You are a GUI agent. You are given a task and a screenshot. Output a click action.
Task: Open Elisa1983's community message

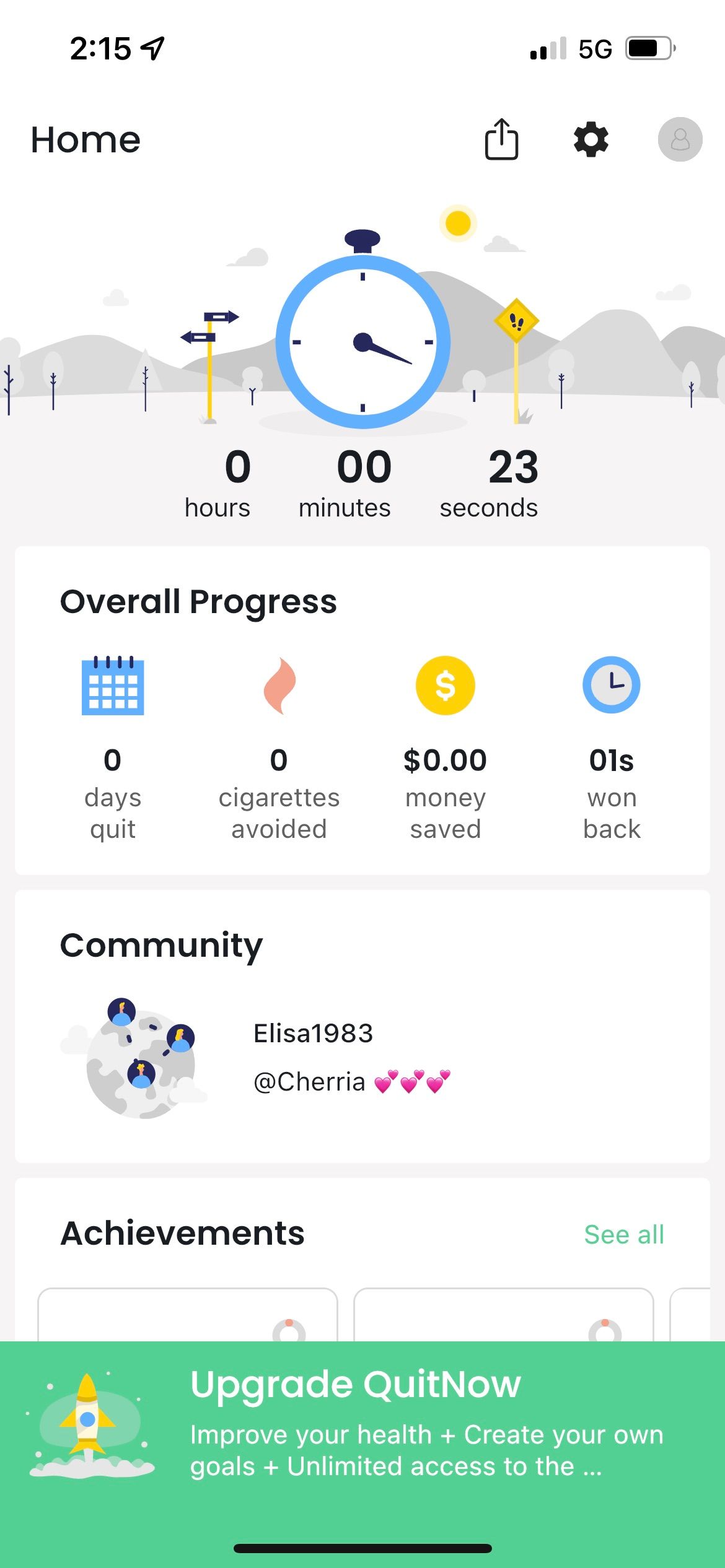point(351,1058)
